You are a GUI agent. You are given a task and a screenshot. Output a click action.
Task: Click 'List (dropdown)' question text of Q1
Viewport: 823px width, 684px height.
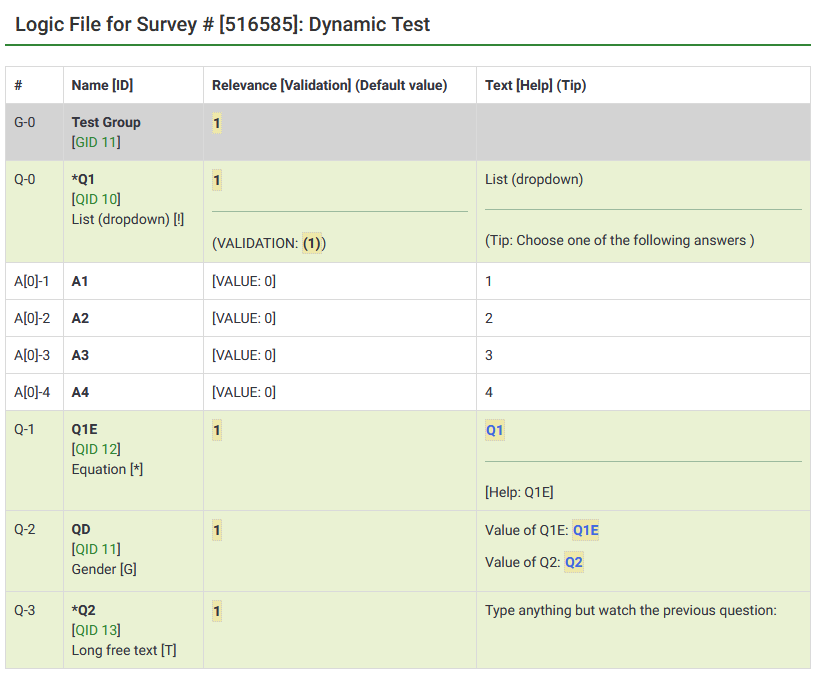[534, 180]
